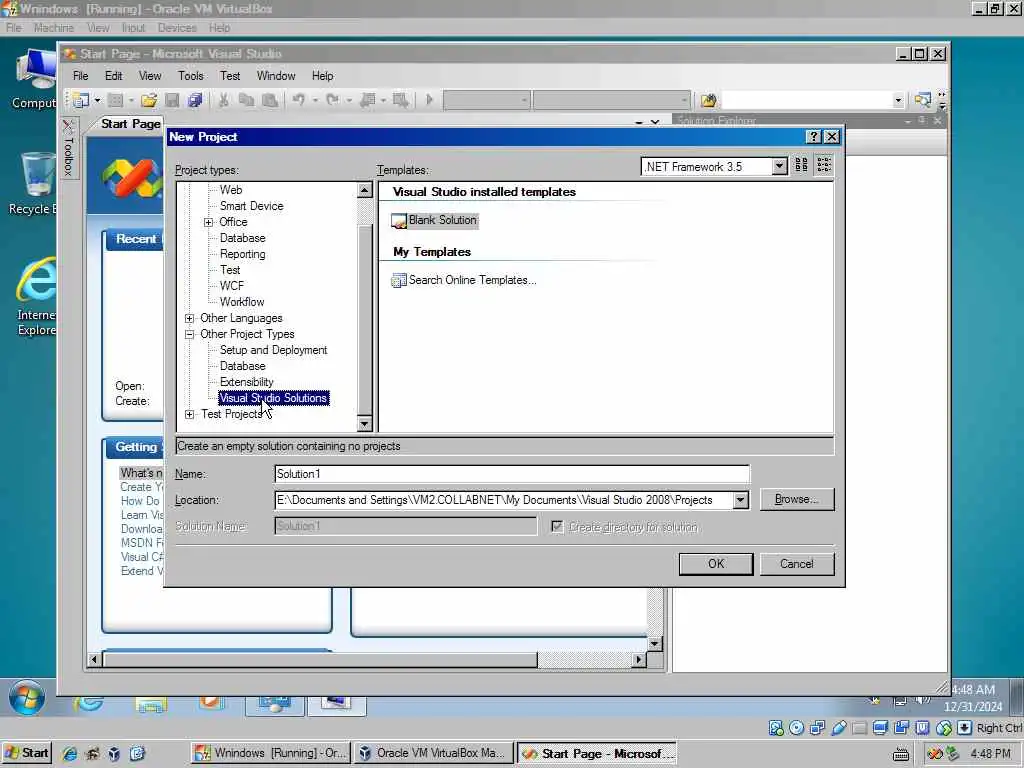Click the Open File folder toolbar icon
Screen dimensions: 1024x768
(x=149, y=100)
